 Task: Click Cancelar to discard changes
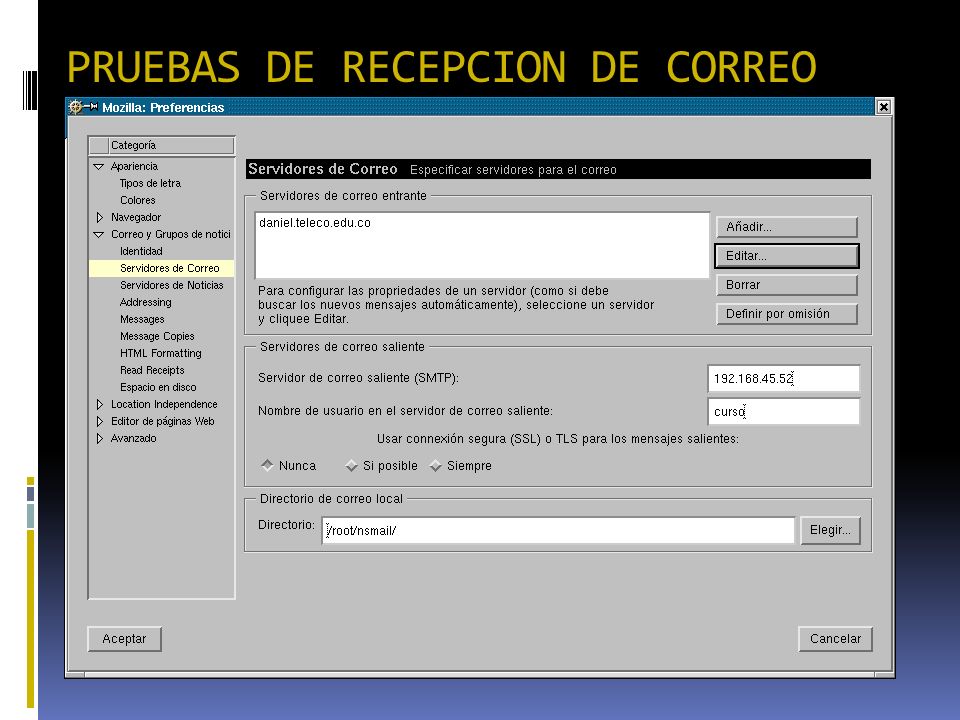835,639
